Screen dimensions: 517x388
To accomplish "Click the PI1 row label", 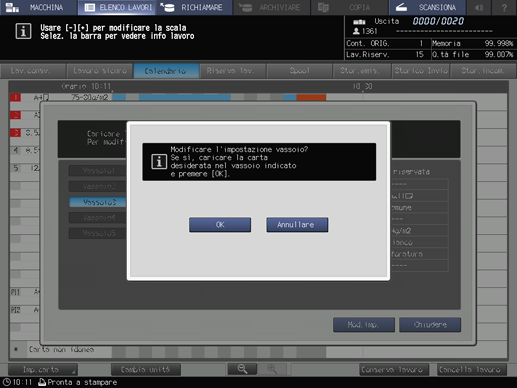I will pos(15,292).
